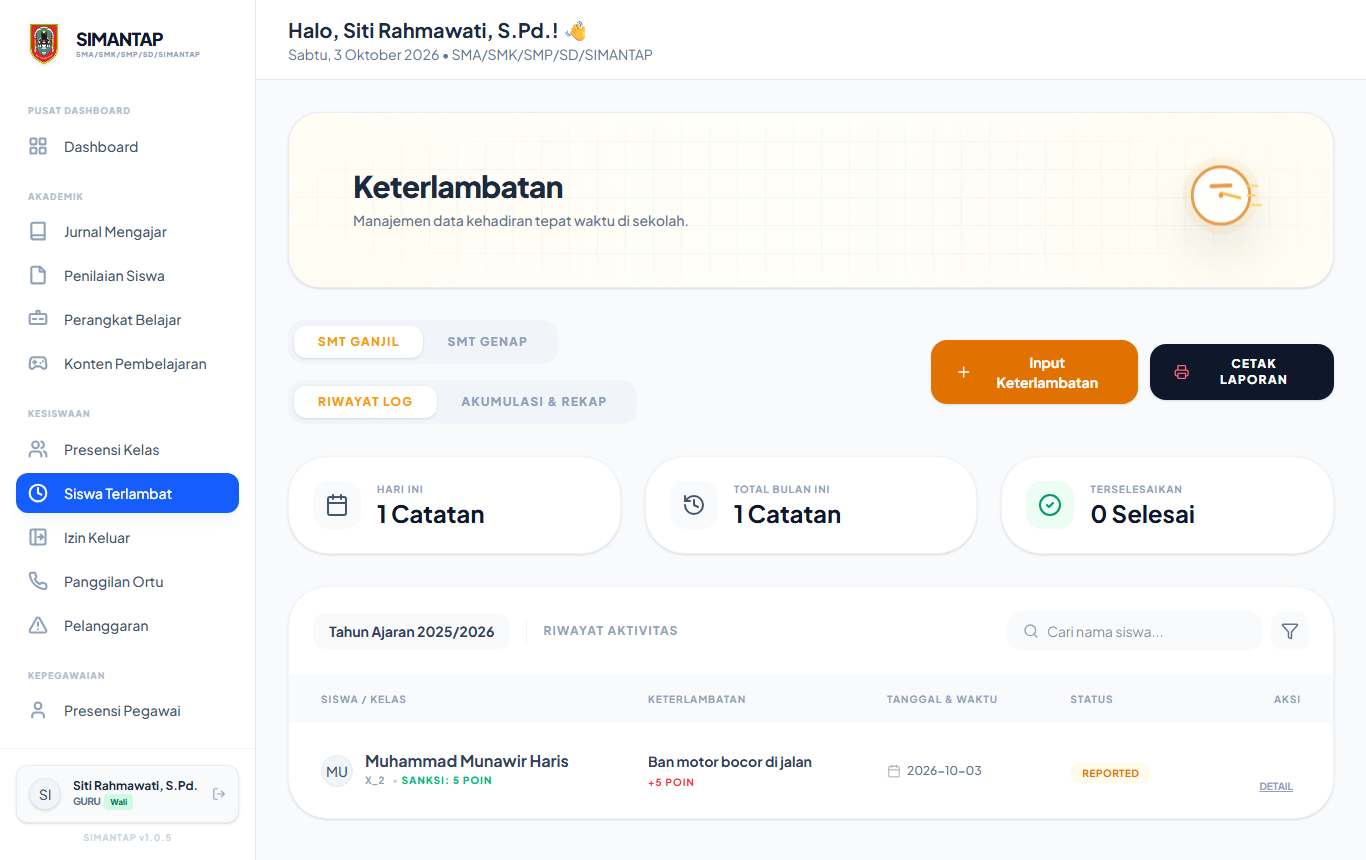This screenshot has width=1366, height=860.
Task: Click the Penilaian Siswa document icon
Action: (x=38, y=276)
